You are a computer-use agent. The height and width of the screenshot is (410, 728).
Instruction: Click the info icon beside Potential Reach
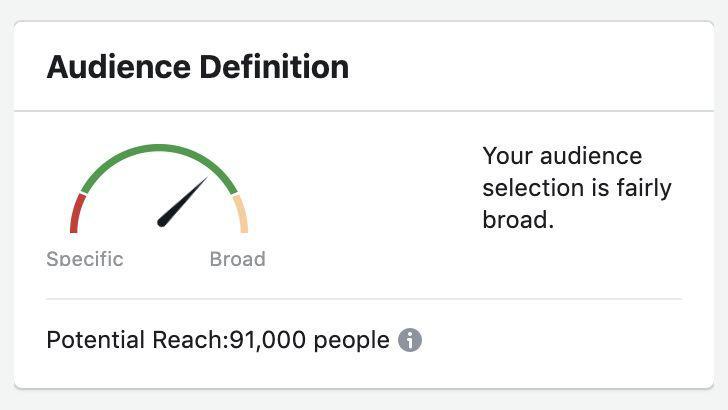410,340
